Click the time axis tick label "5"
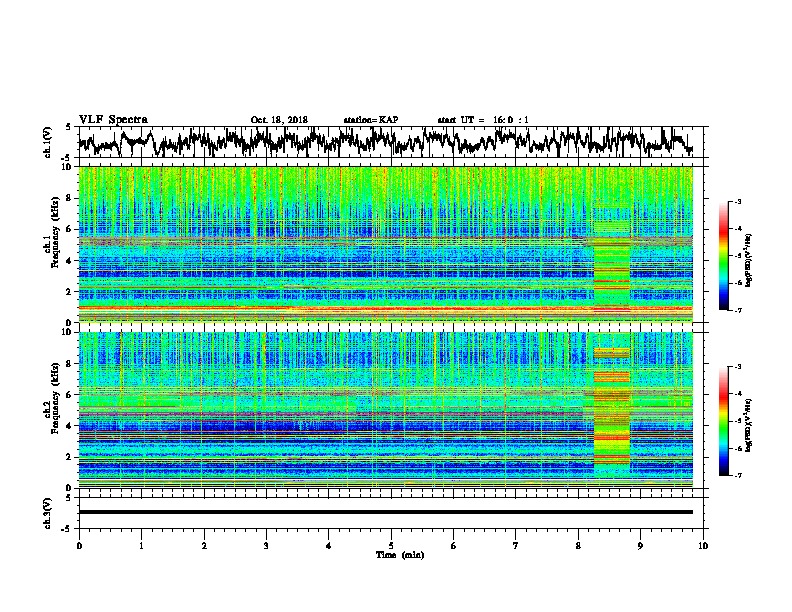Viewport: 792px width, 612px height. [x=391, y=546]
